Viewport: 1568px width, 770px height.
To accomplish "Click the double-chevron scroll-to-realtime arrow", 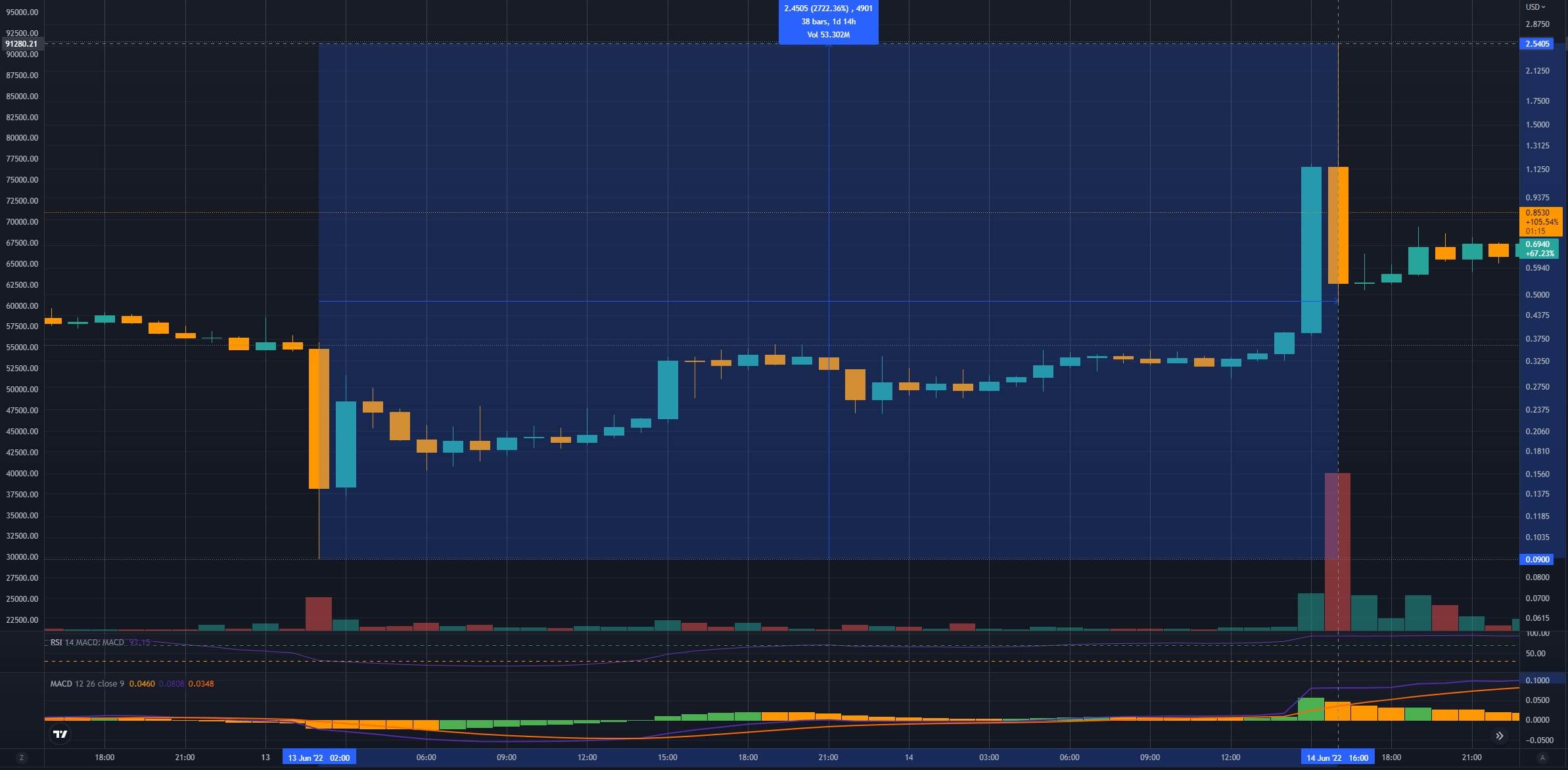I will (x=1500, y=736).
